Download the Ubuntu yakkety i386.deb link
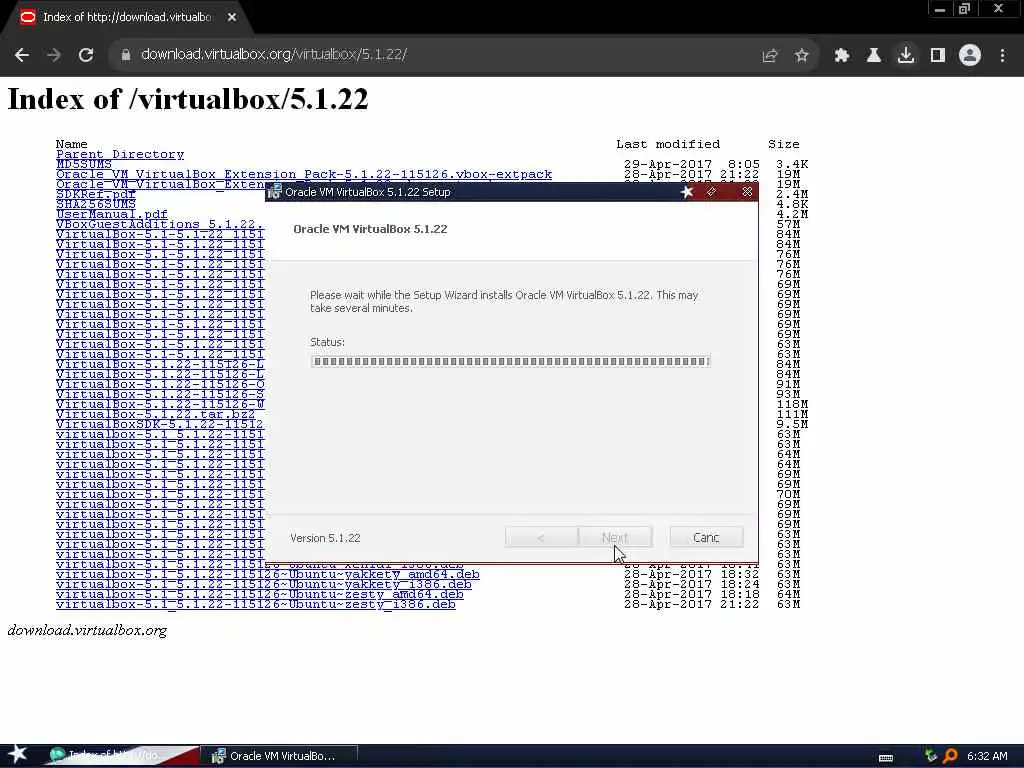 tap(264, 584)
